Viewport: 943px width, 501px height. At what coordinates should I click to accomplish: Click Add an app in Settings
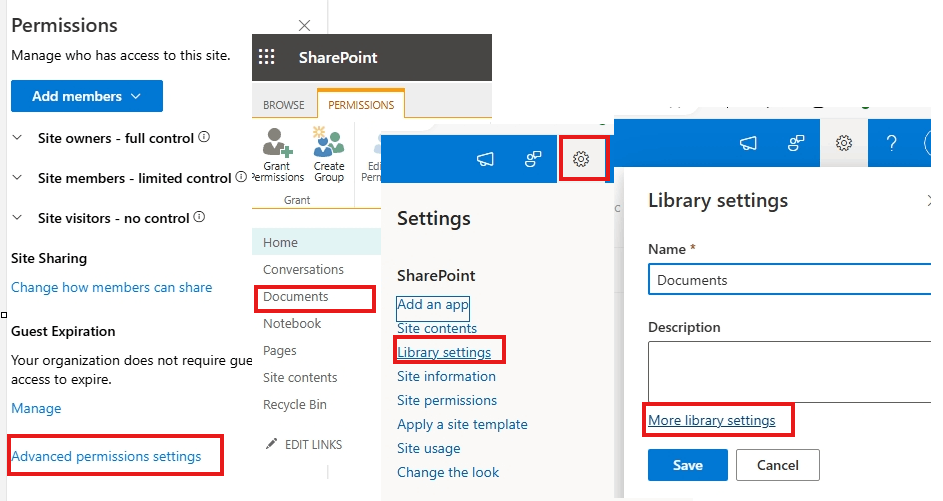[432, 305]
